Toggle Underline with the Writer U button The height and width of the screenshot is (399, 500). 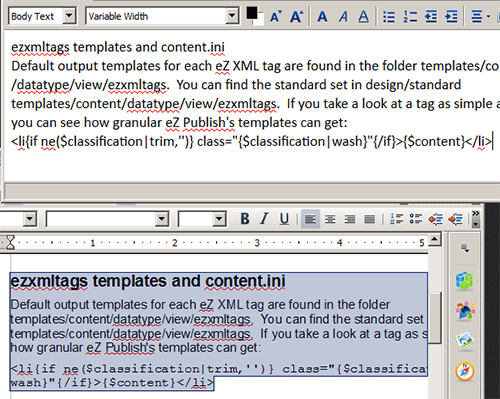pos(284,219)
